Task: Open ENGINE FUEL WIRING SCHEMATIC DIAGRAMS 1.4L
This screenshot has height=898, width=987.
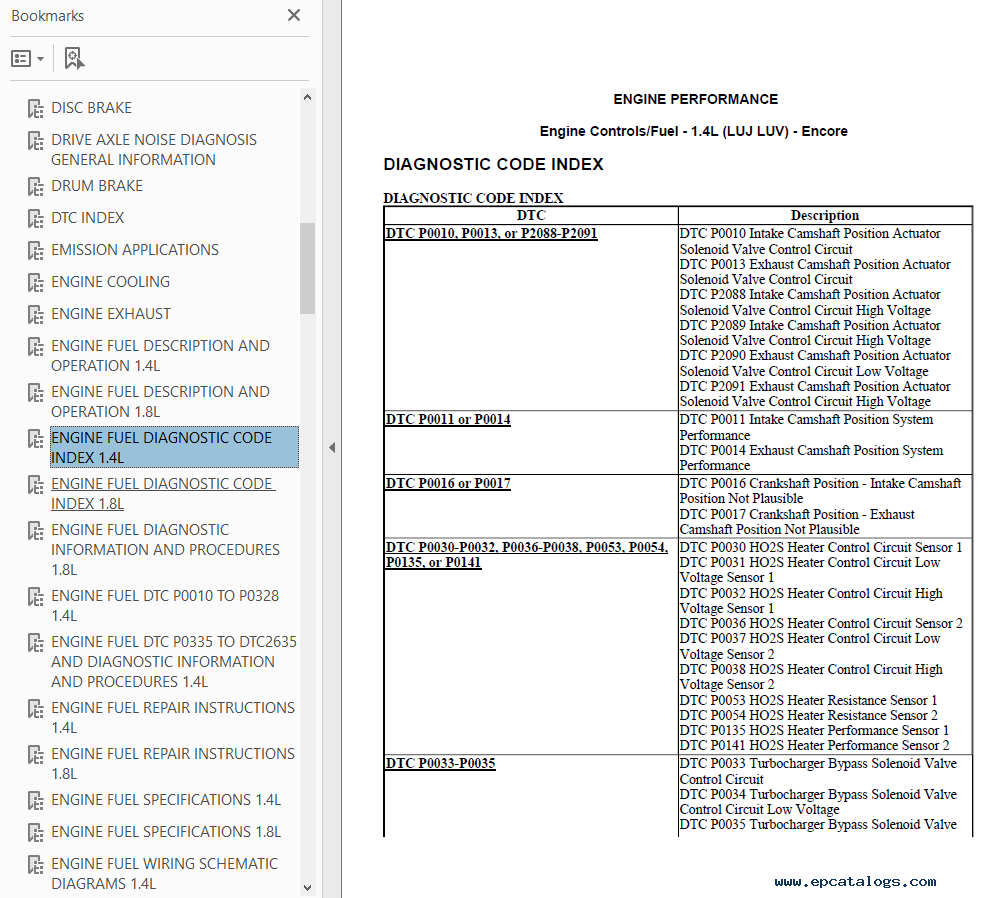Action: tap(164, 873)
